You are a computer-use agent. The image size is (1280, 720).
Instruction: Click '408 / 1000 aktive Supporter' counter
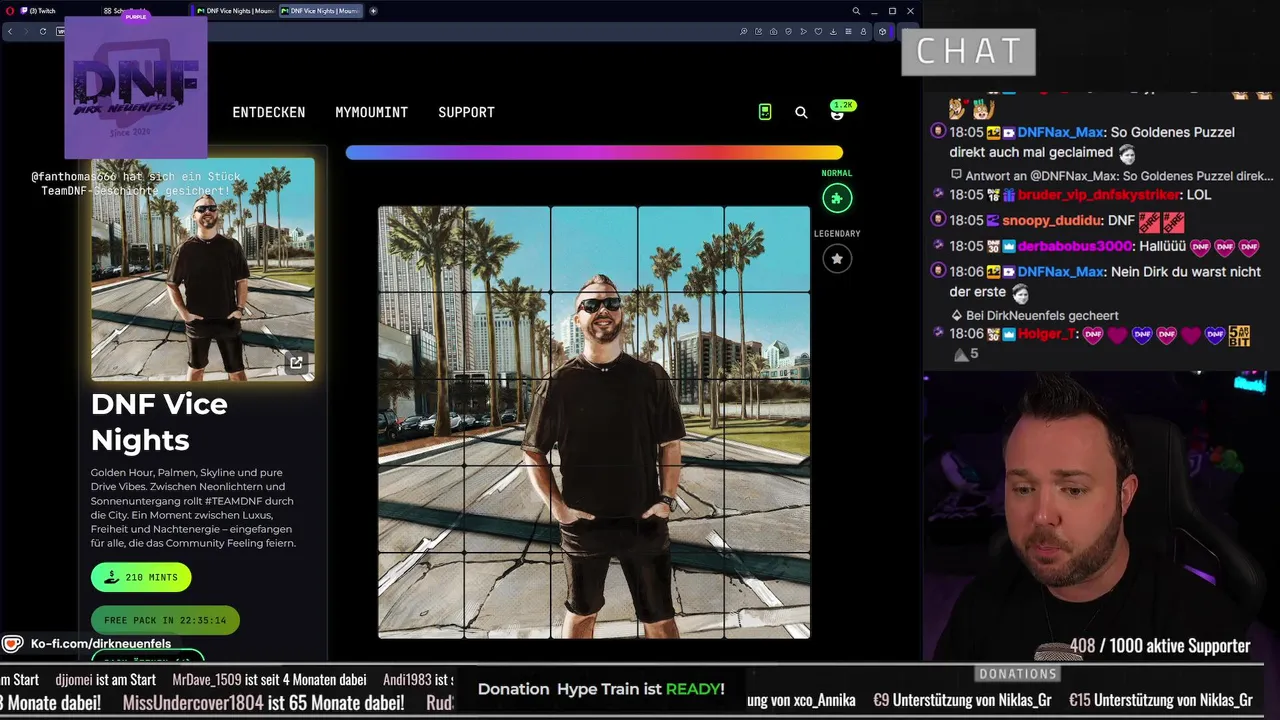click(1160, 646)
